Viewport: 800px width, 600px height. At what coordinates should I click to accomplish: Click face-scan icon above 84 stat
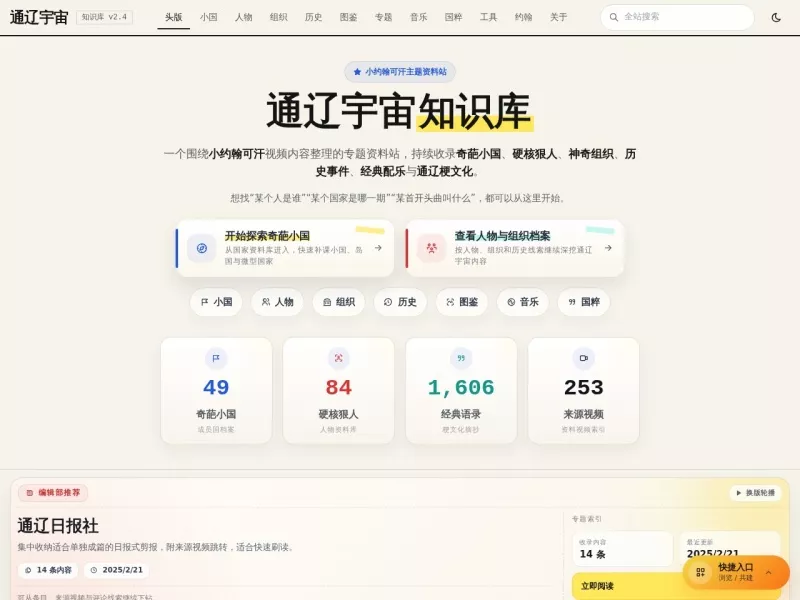(338, 358)
